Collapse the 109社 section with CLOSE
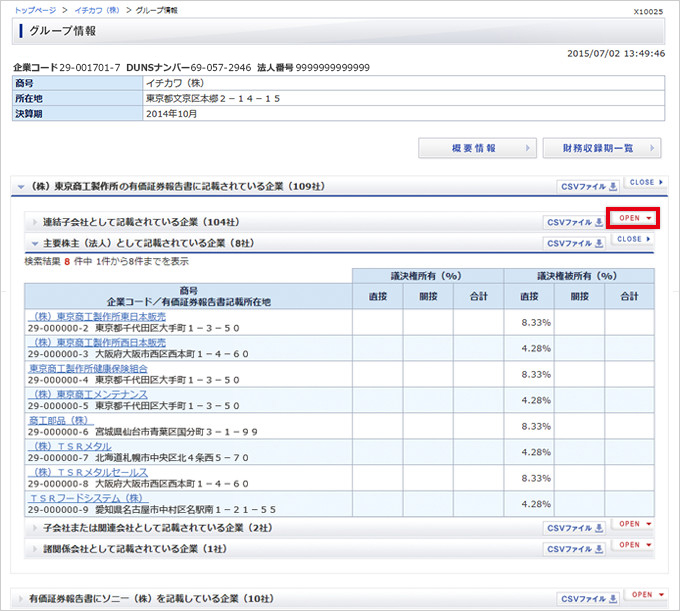Screen dimensions: 680x611 pyautogui.click(x=646, y=182)
